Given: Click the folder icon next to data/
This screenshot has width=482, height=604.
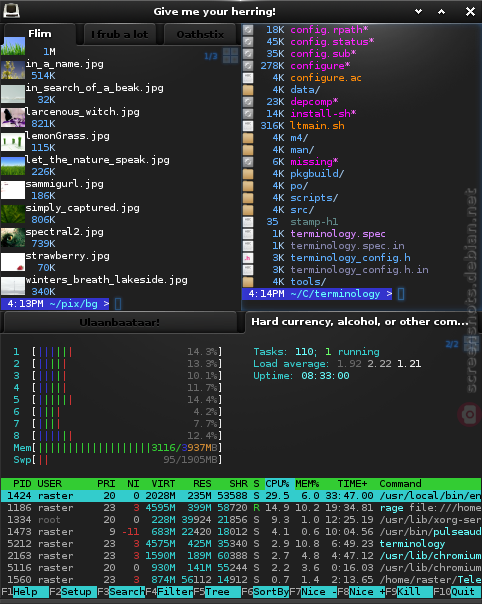Looking at the screenshot, I should [248, 90].
